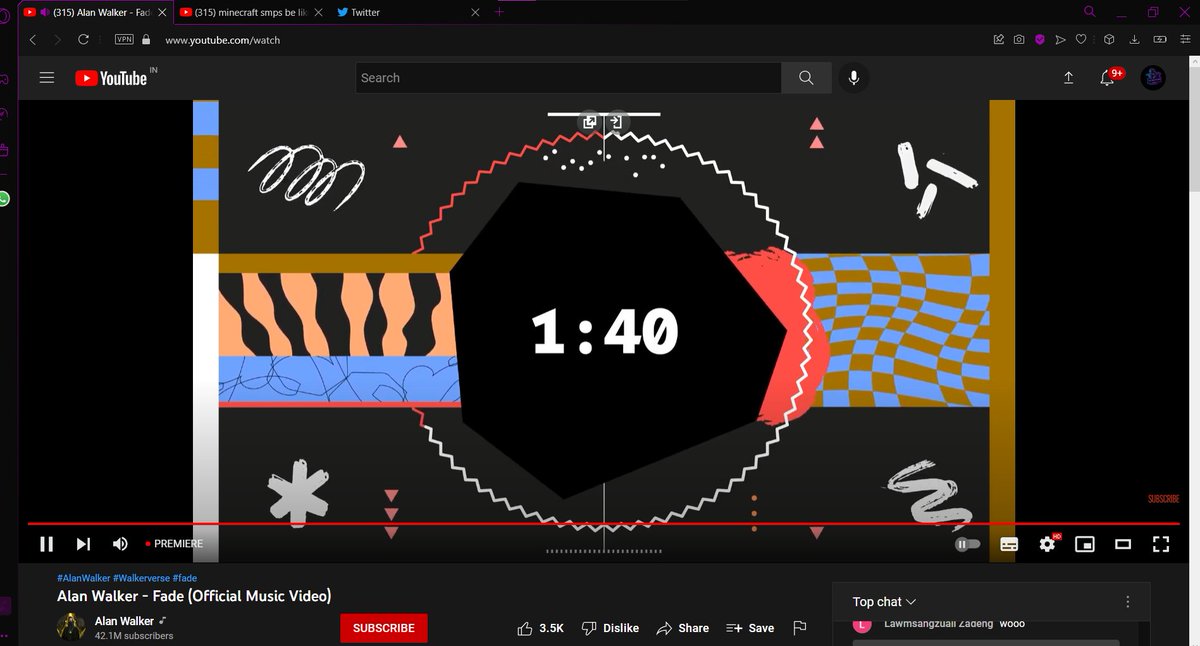Save video to a playlist
The image size is (1200, 646).
click(x=750, y=628)
